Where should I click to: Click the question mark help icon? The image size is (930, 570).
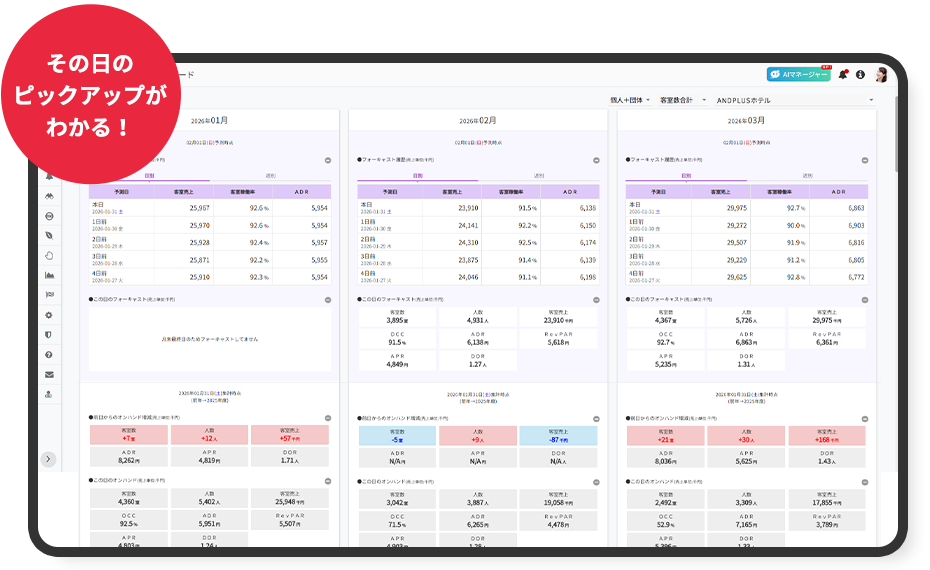(x=49, y=354)
